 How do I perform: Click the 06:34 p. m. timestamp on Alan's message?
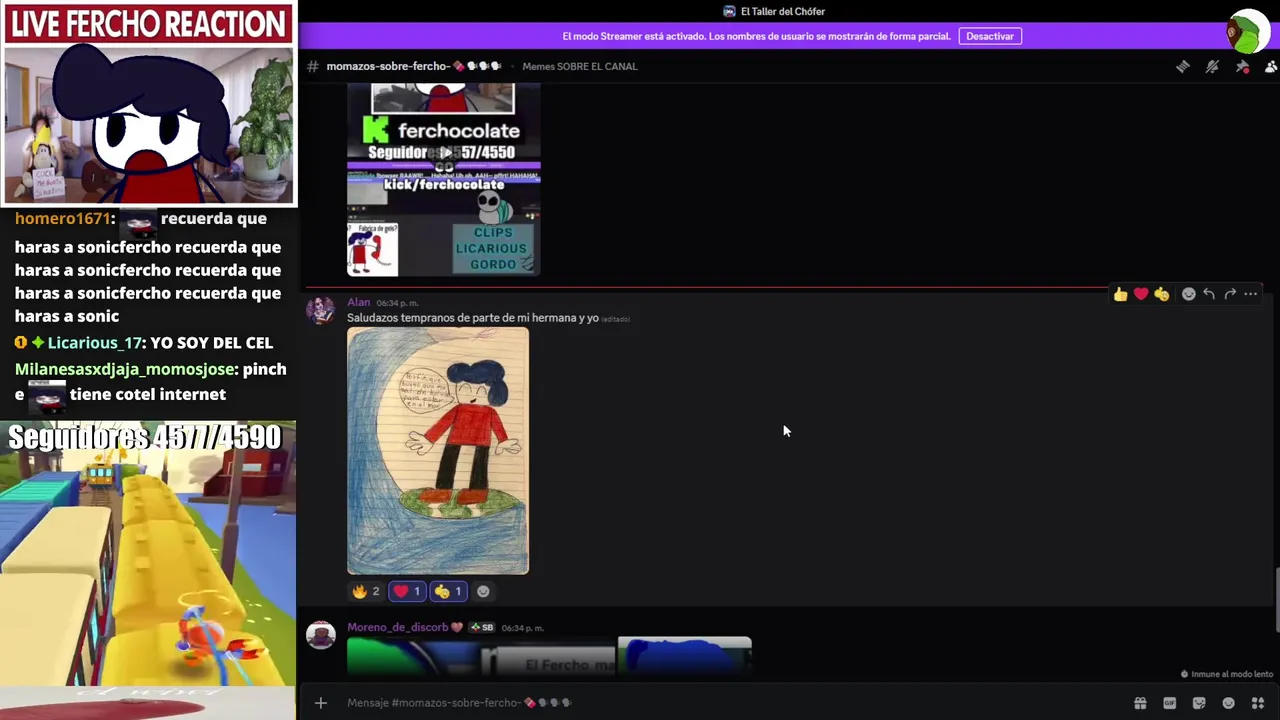(x=397, y=303)
